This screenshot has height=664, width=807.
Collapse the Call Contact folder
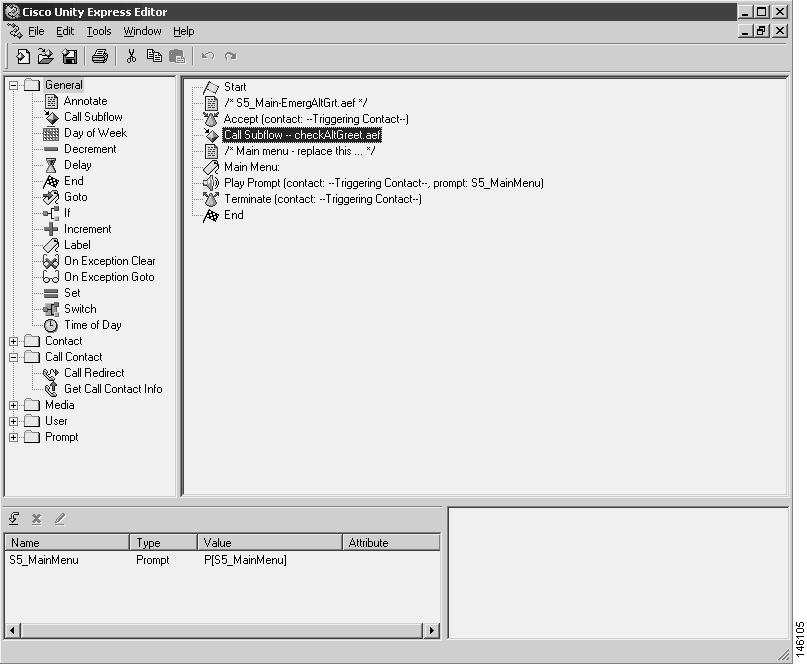tap(14, 357)
